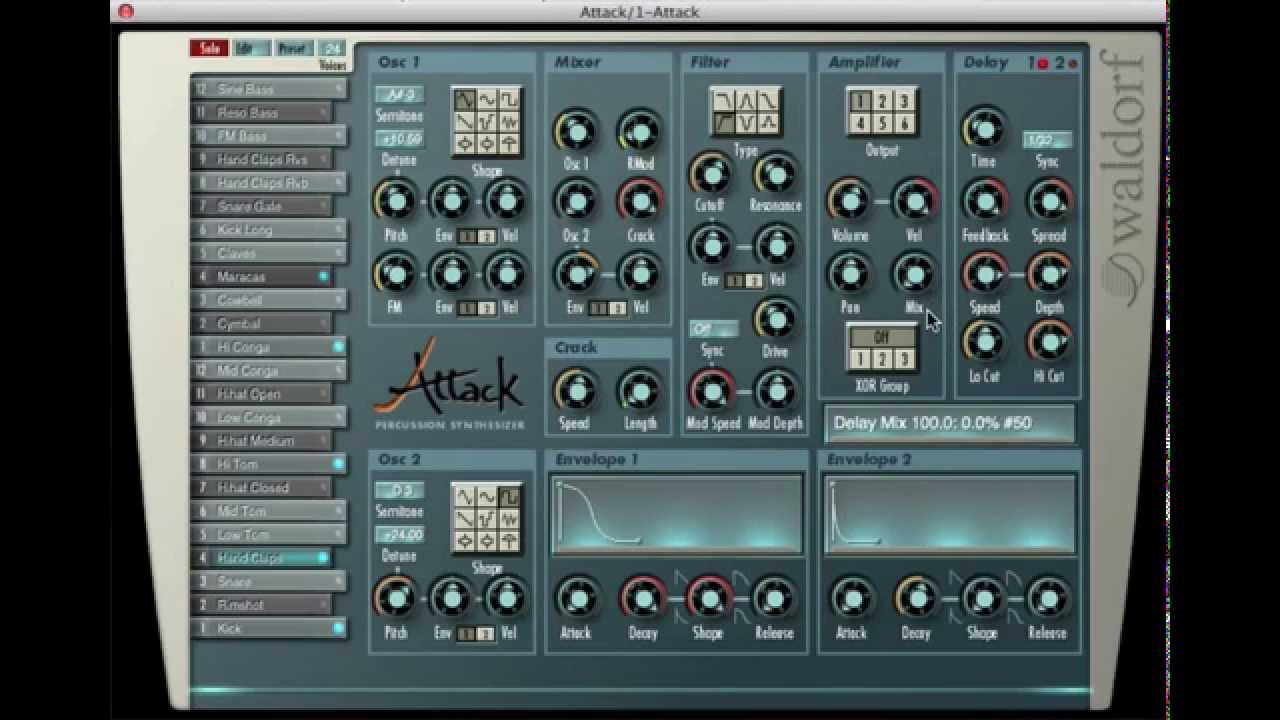Click the Delay Hi Cut knob
1280x720 pixels.
[1049, 342]
